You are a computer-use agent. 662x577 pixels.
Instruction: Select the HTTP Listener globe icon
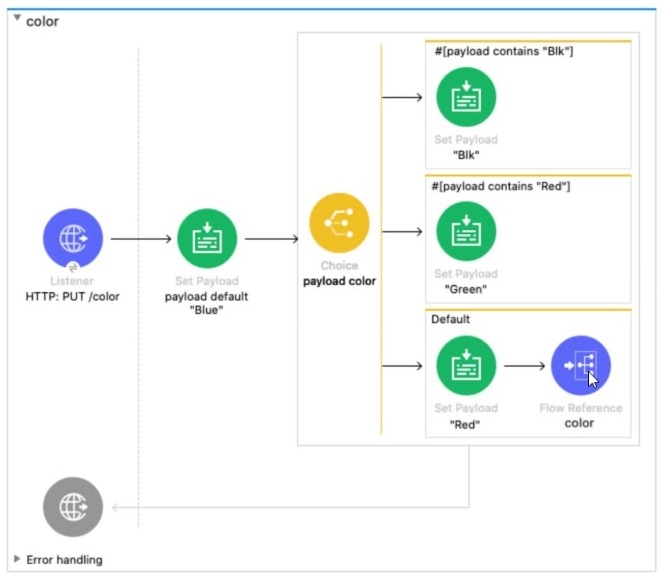(72, 239)
